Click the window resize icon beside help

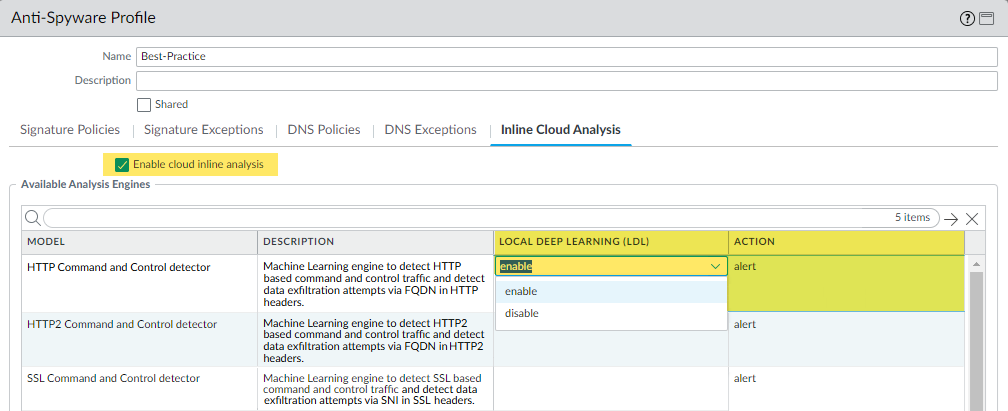[x=985, y=19]
